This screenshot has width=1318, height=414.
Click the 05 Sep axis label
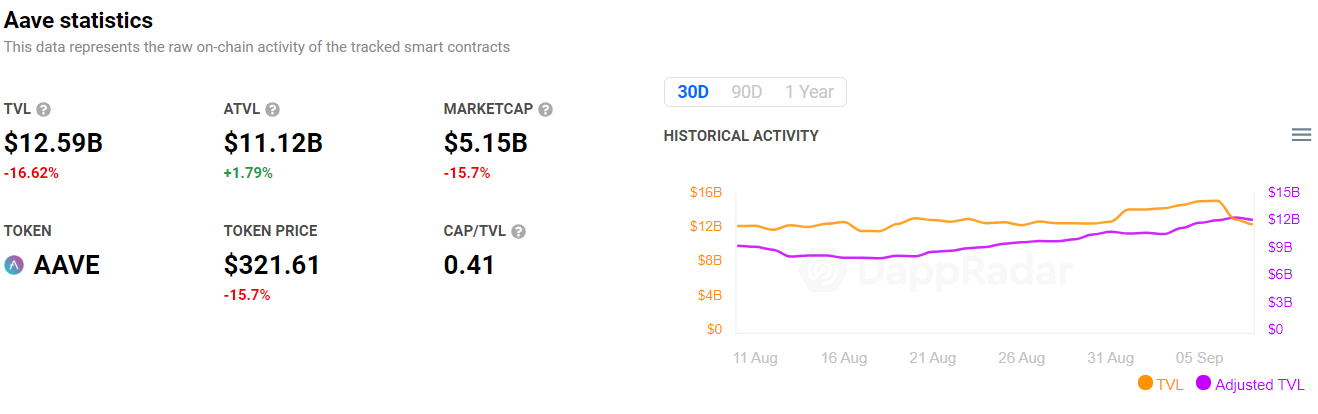click(x=1199, y=357)
